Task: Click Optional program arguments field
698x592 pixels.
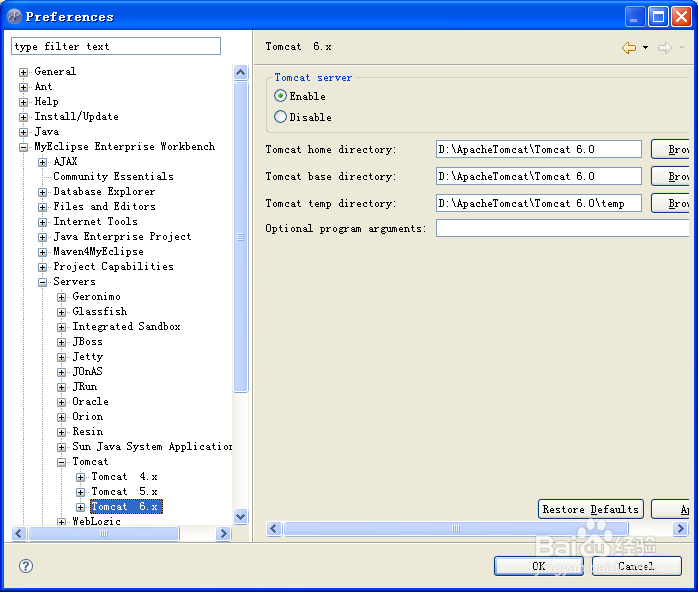Action: 562,228
